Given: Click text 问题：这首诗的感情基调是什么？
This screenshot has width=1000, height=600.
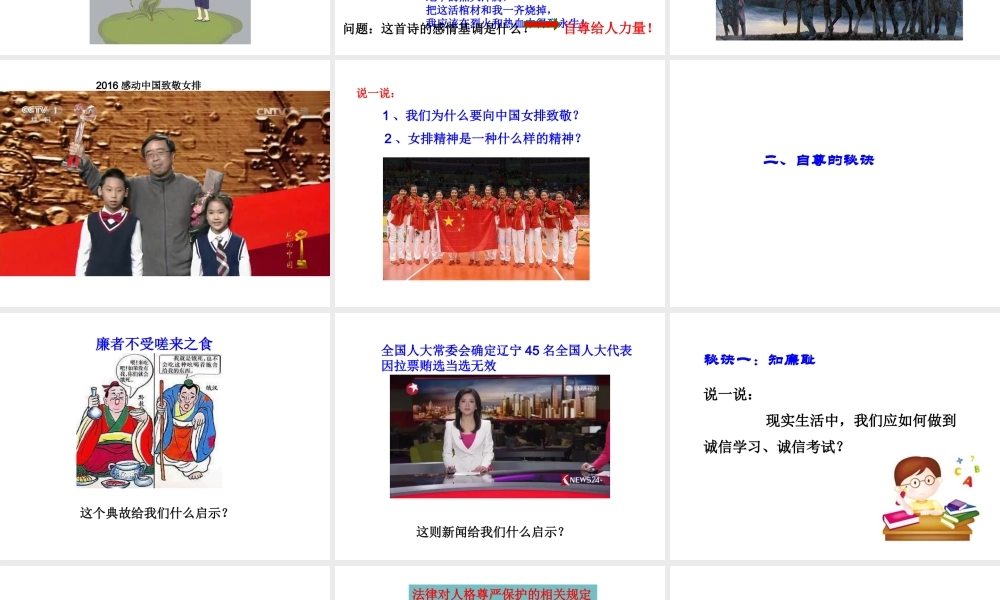Looking at the screenshot, I should point(436,29).
